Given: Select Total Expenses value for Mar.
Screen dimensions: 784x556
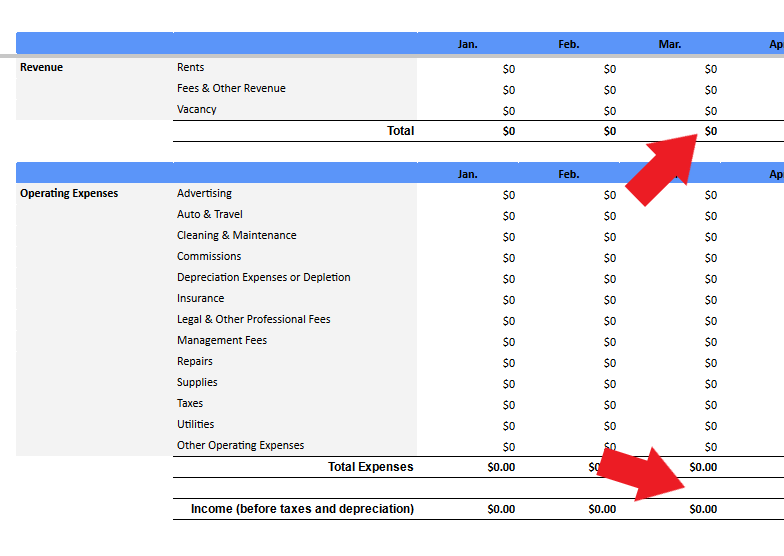Looking at the screenshot, I should (x=703, y=468).
